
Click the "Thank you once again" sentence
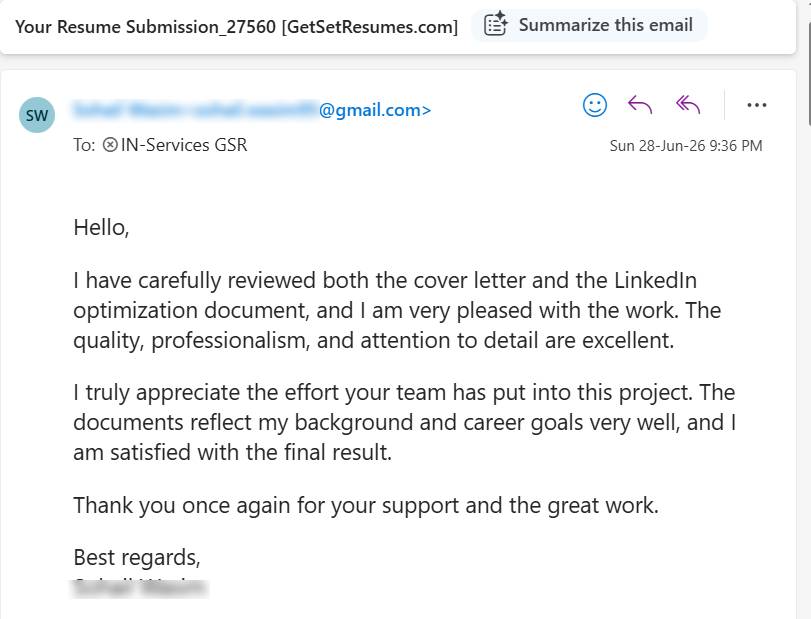(366, 505)
